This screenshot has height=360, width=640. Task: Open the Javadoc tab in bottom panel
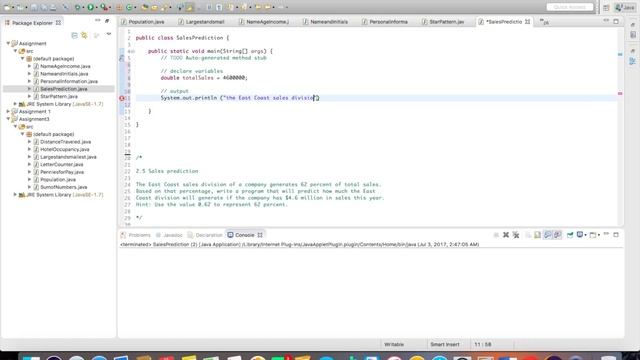click(x=169, y=235)
